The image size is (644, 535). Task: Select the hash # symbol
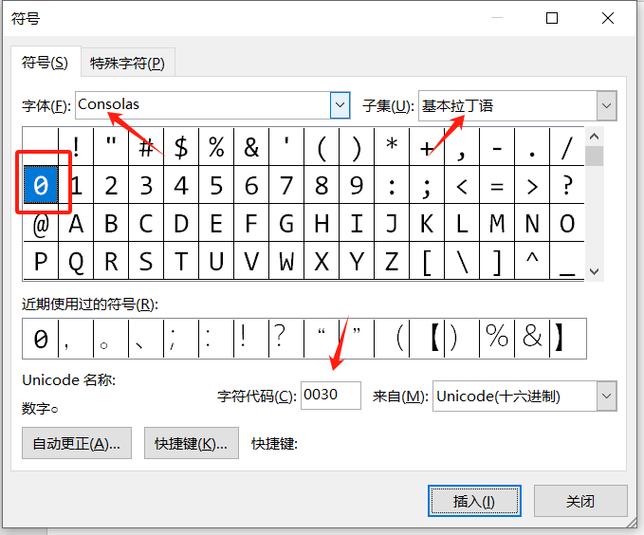(x=146, y=147)
